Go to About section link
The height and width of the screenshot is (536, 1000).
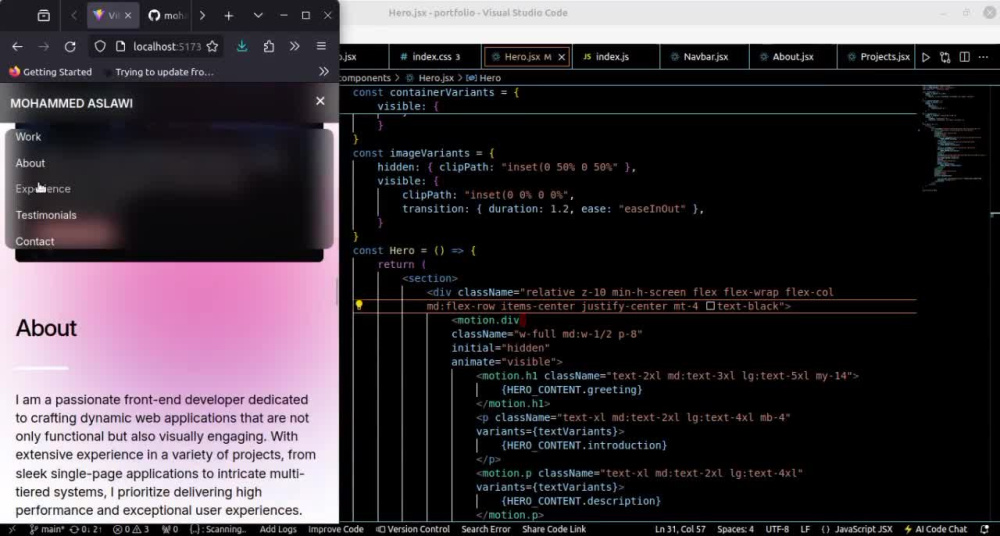pyautogui.click(x=30, y=163)
